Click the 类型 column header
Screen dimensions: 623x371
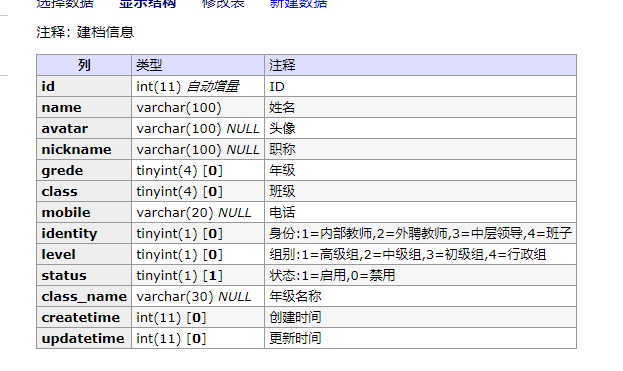[198, 65]
